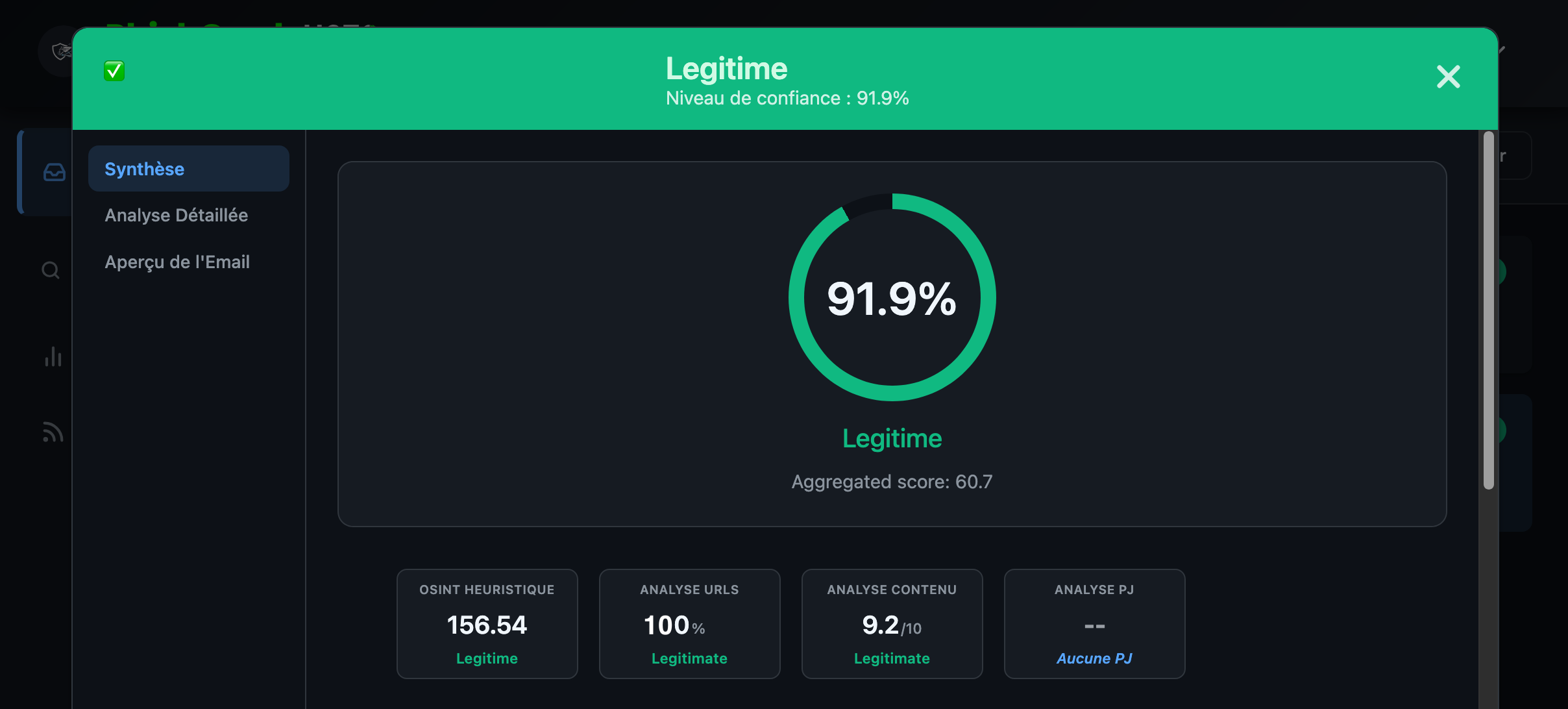Click the shield logo icon at top left
1568x709 pixels.
pos(61,51)
